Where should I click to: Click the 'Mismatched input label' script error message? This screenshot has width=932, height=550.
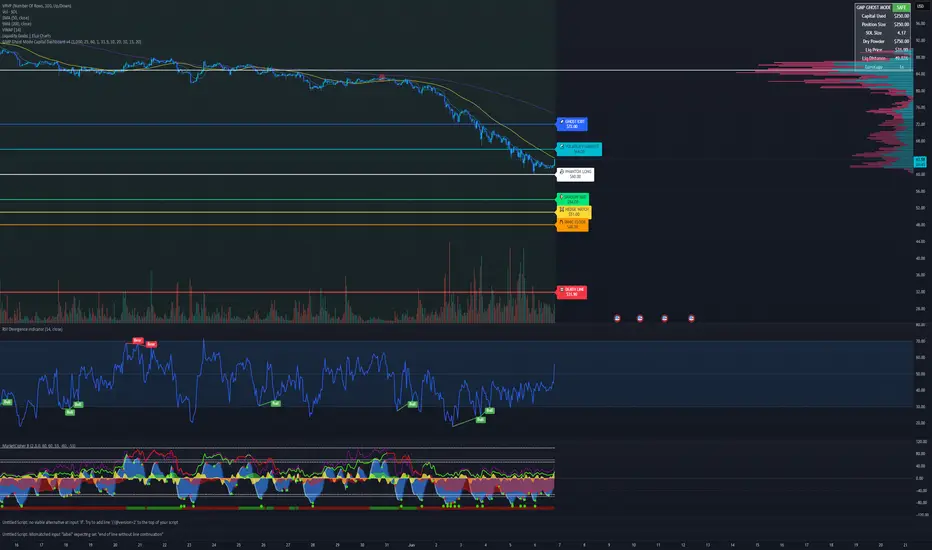83,534
